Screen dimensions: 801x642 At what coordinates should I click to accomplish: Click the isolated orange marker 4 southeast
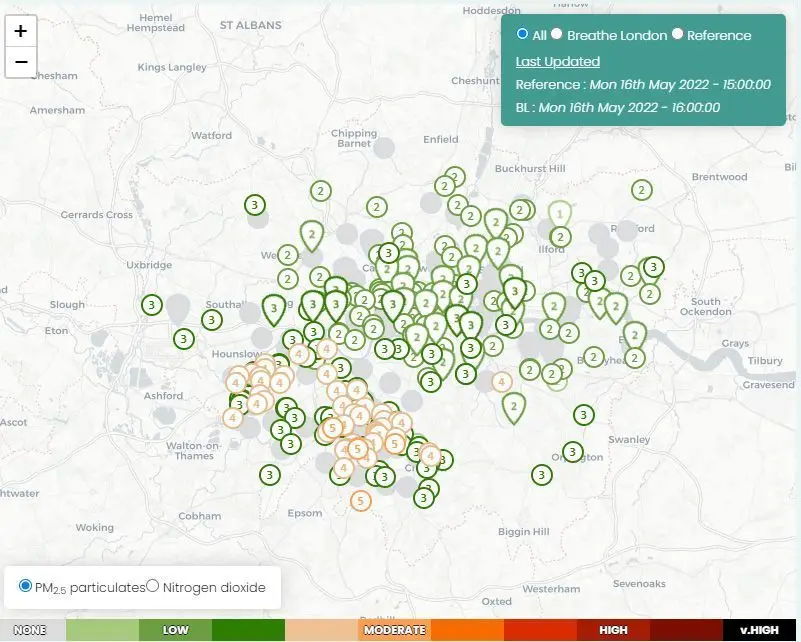[502, 382]
